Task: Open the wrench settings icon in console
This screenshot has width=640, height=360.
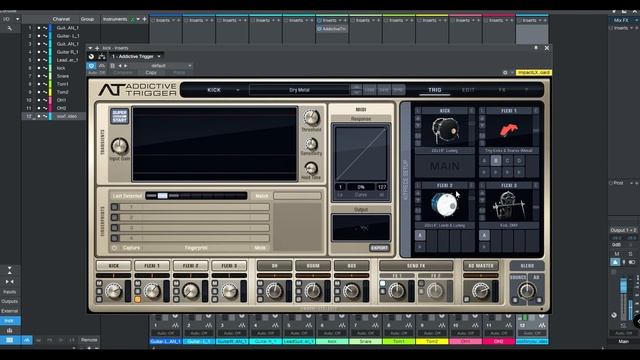Action: click(x=10, y=28)
